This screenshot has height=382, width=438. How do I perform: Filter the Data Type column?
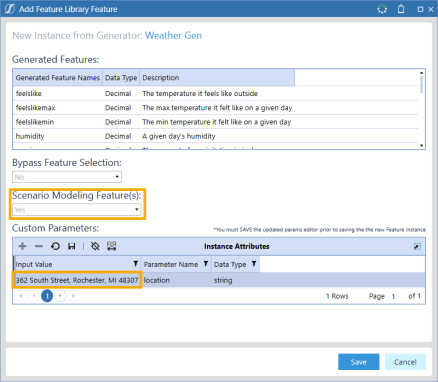(254, 264)
